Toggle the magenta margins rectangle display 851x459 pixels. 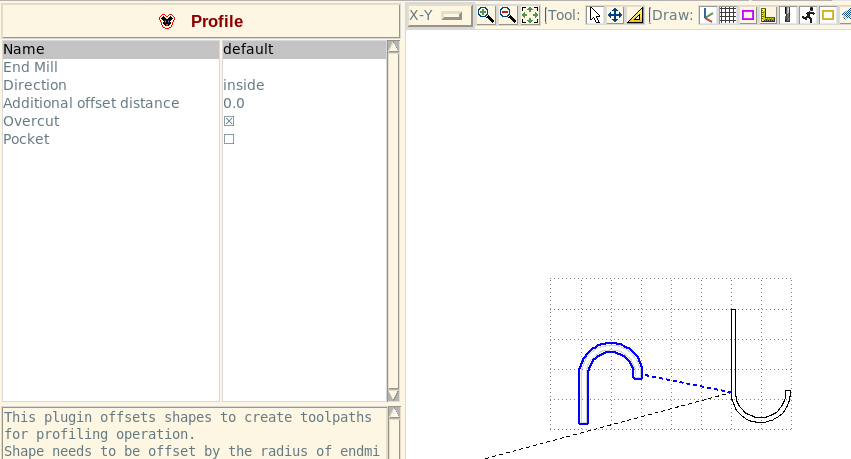[x=748, y=15]
